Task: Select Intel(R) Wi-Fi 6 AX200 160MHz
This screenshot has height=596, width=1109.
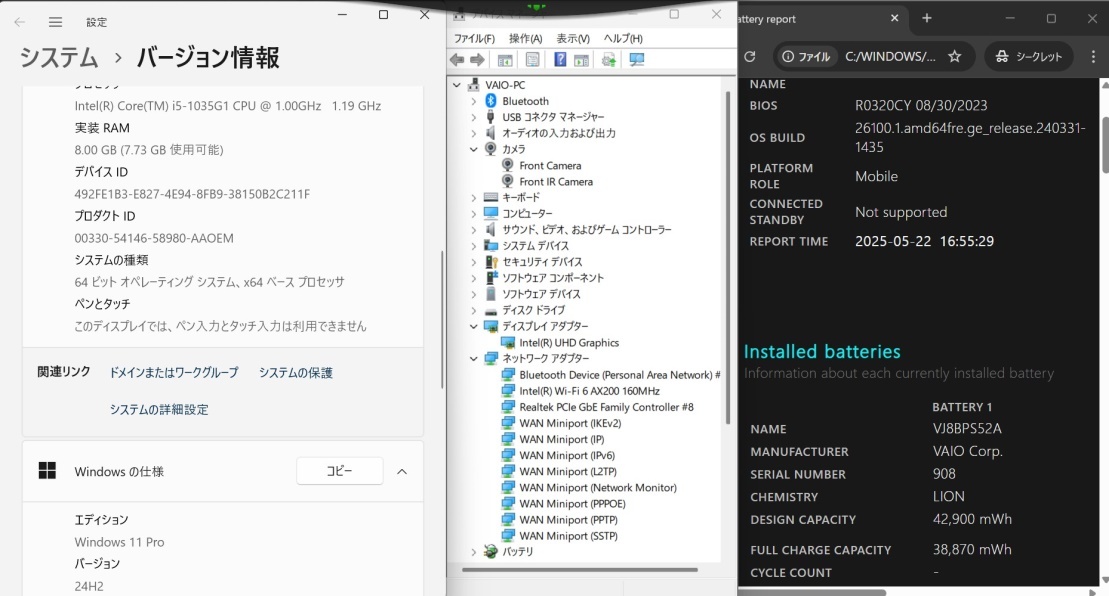Action: [x=590, y=391]
